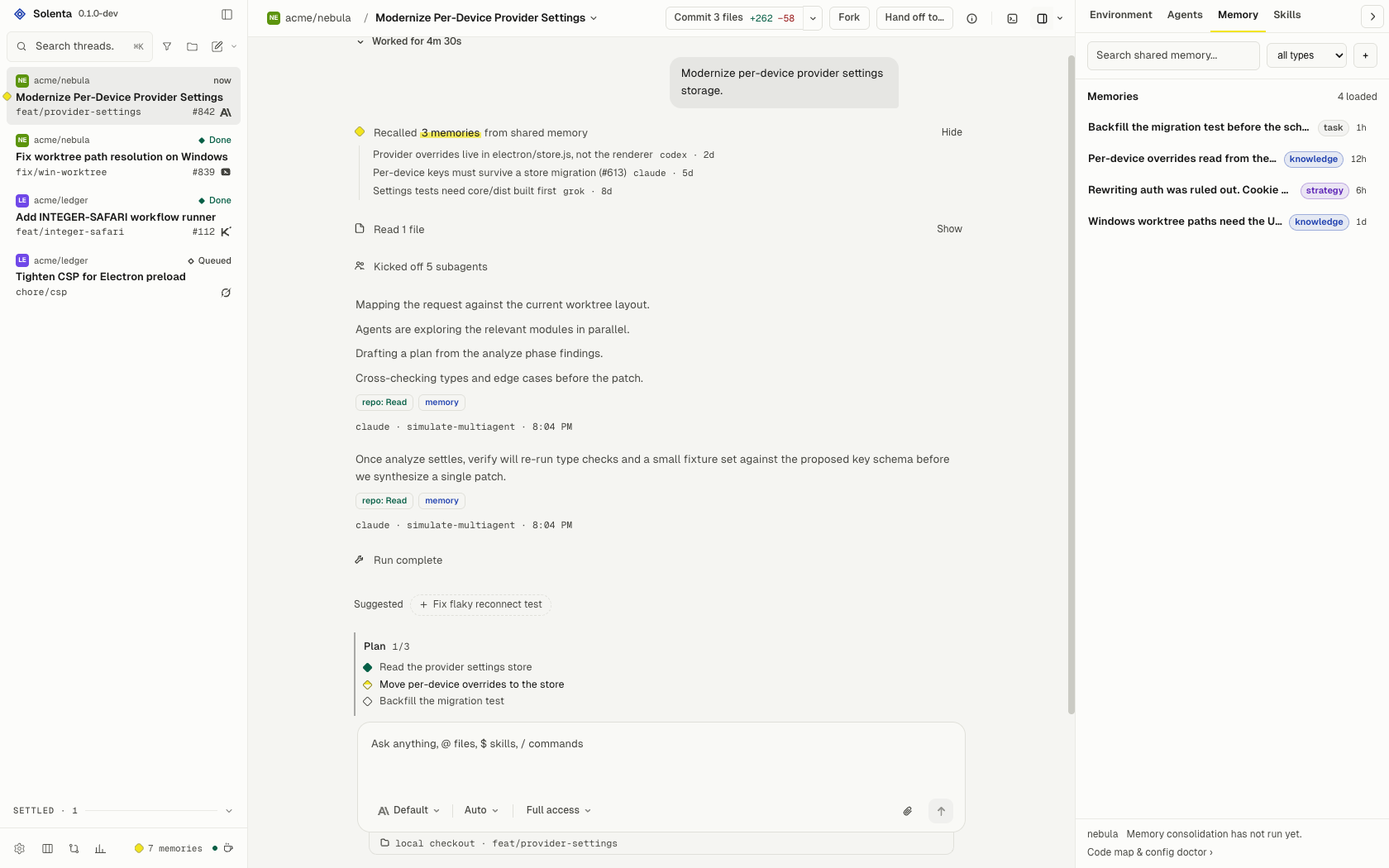Expand the thread title dropdown chevron

(x=594, y=18)
